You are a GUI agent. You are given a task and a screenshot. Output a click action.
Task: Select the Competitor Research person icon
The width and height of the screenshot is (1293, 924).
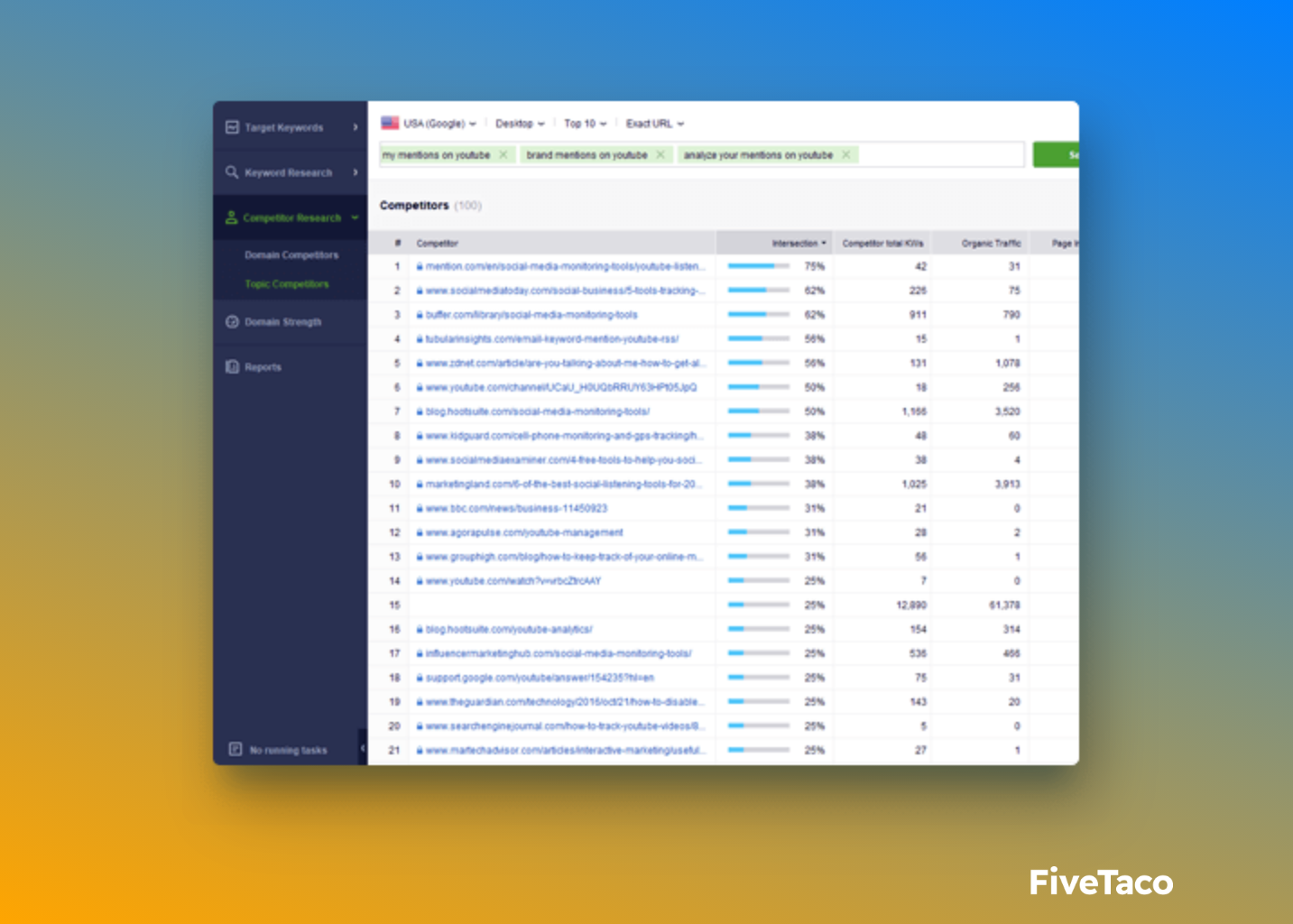pos(232,217)
